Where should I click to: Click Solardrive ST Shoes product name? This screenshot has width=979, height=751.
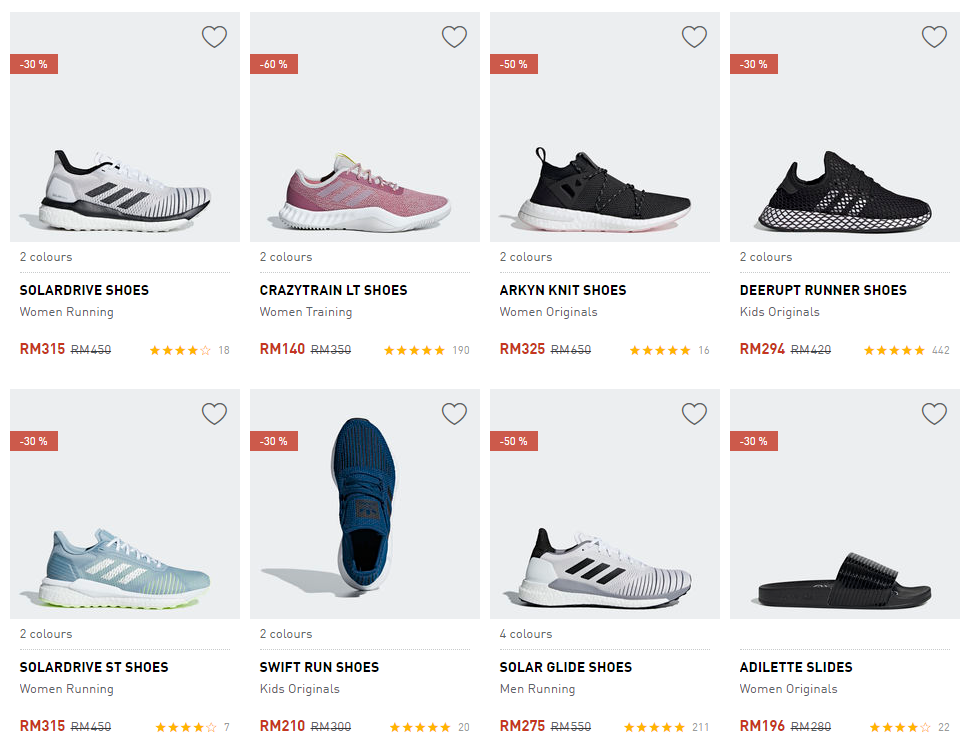pos(94,667)
